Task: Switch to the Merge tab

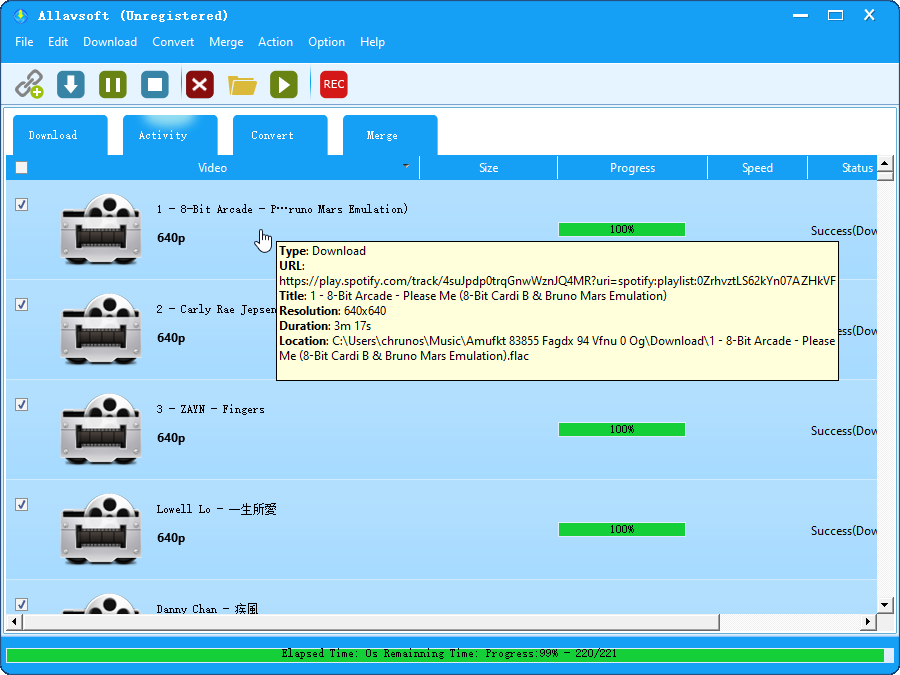Action: click(382, 136)
